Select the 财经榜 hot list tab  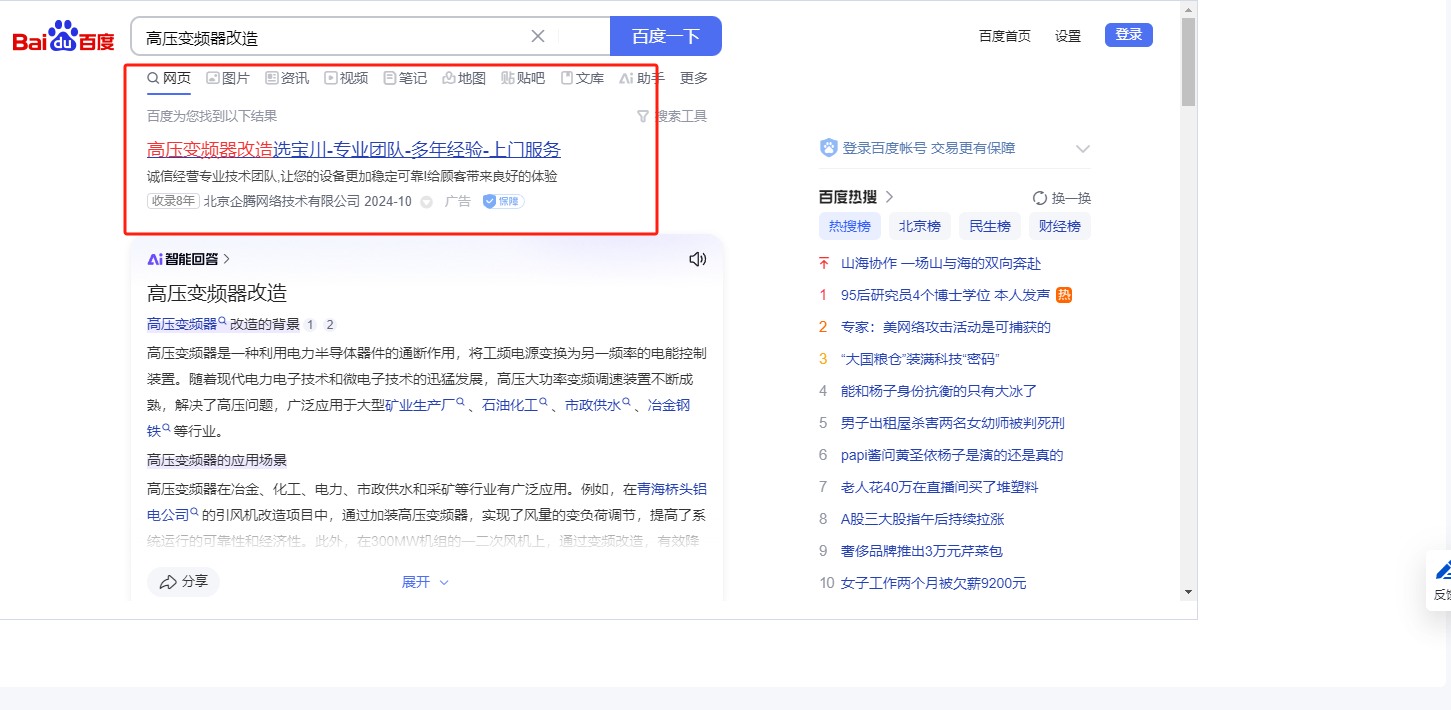(1059, 226)
